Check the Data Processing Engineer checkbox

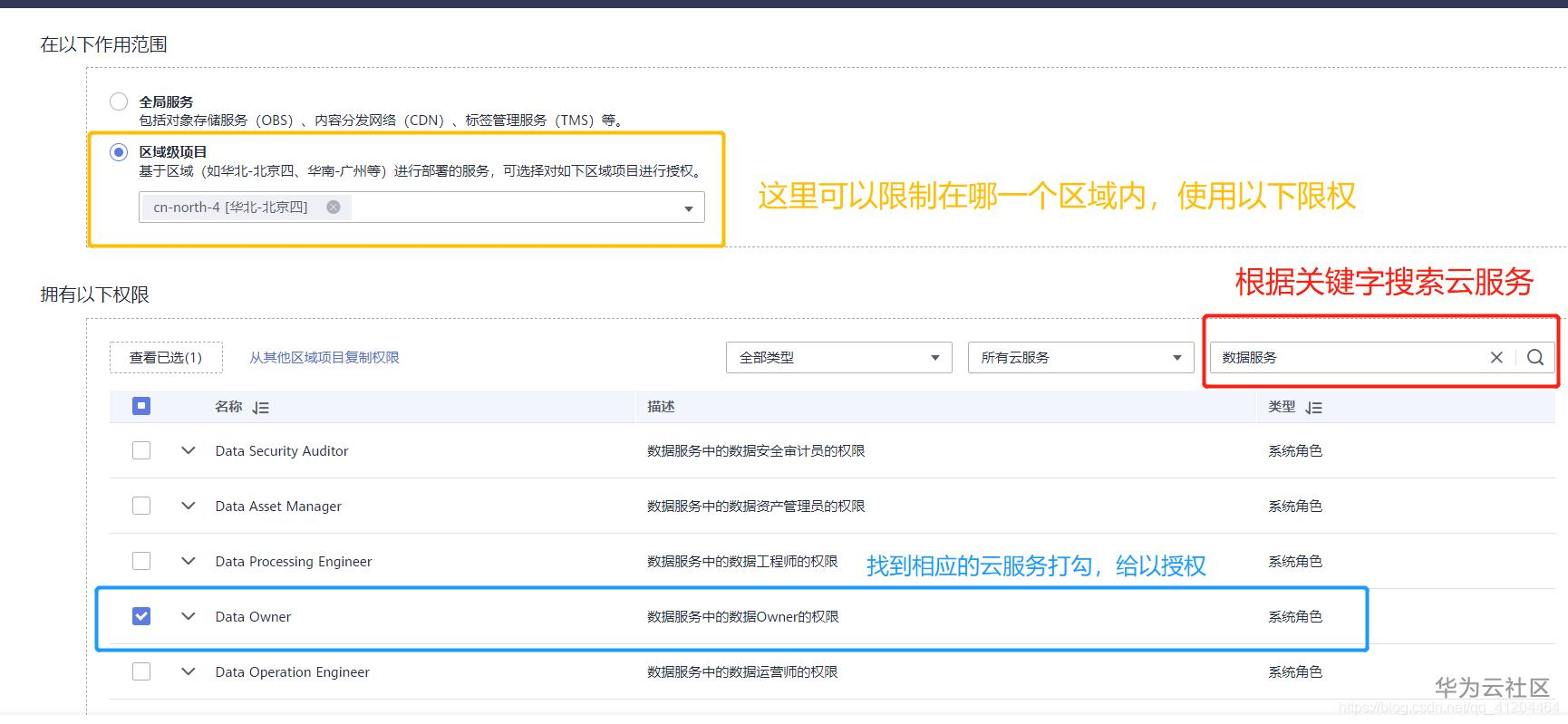141,561
